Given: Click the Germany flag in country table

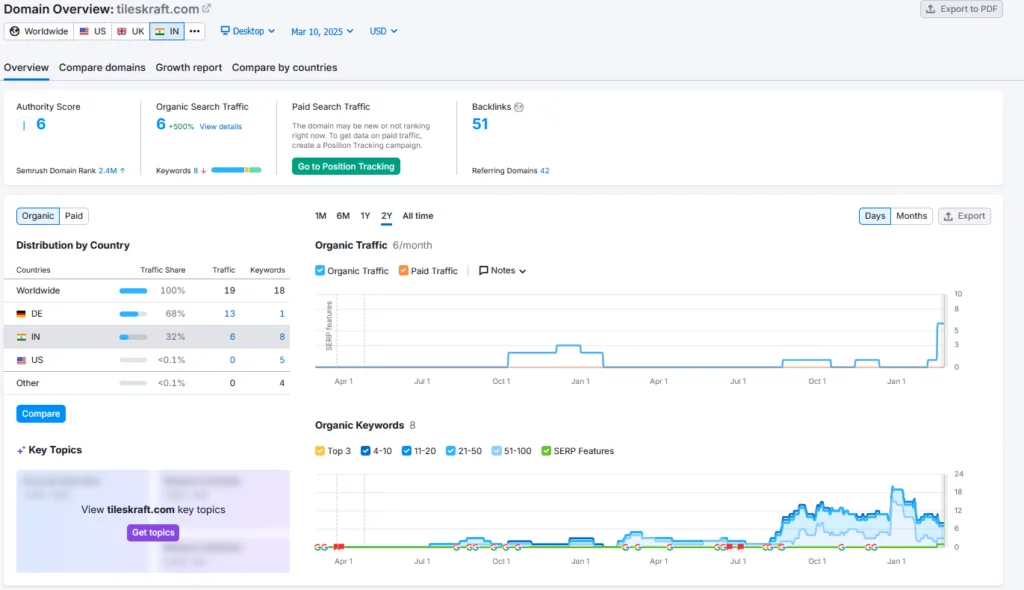Looking at the screenshot, I should point(21,314).
